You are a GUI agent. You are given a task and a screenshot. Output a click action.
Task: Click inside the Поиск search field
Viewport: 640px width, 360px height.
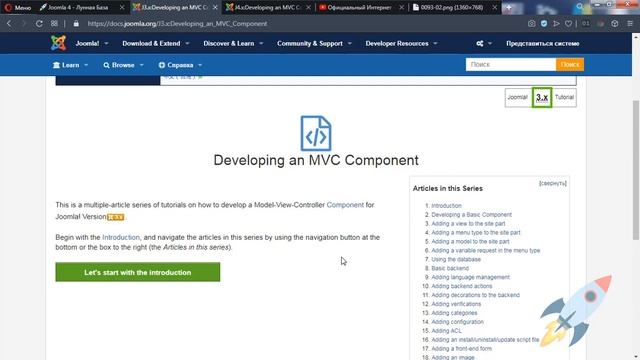511,64
